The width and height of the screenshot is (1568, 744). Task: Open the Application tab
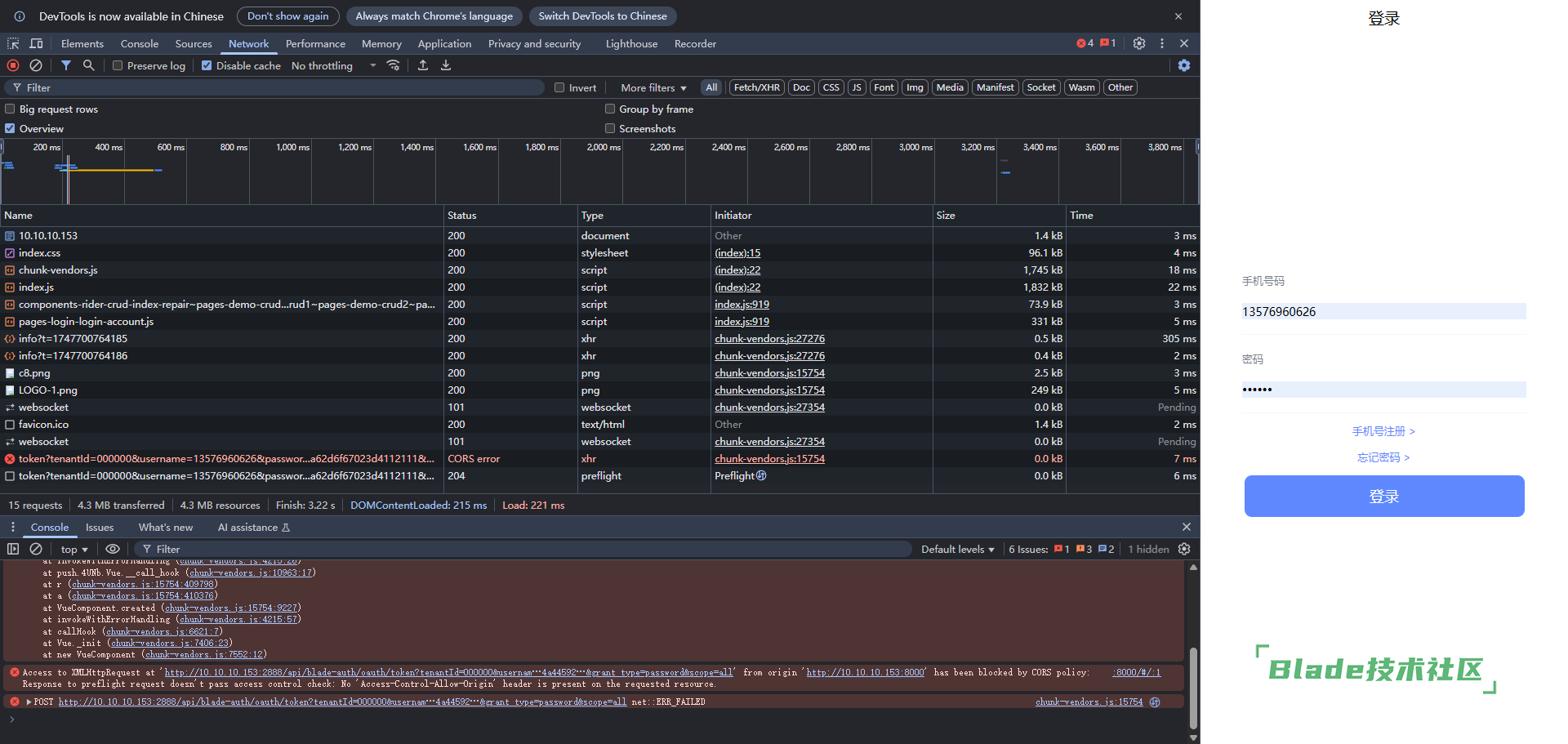pyautogui.click(x=444, y=43)
